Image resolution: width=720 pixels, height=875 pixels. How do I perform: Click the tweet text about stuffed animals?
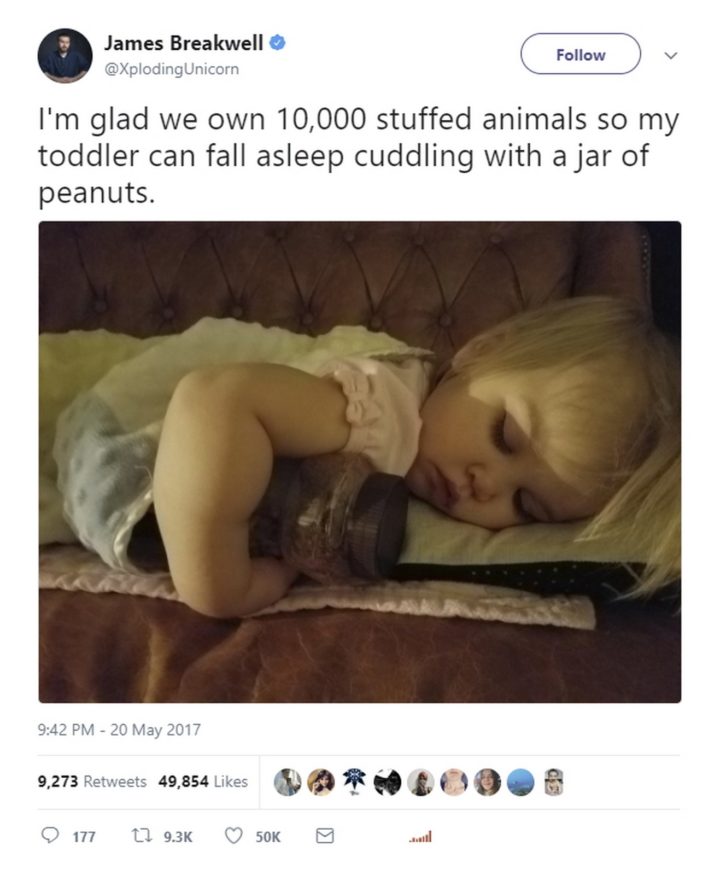click(358, 155)
